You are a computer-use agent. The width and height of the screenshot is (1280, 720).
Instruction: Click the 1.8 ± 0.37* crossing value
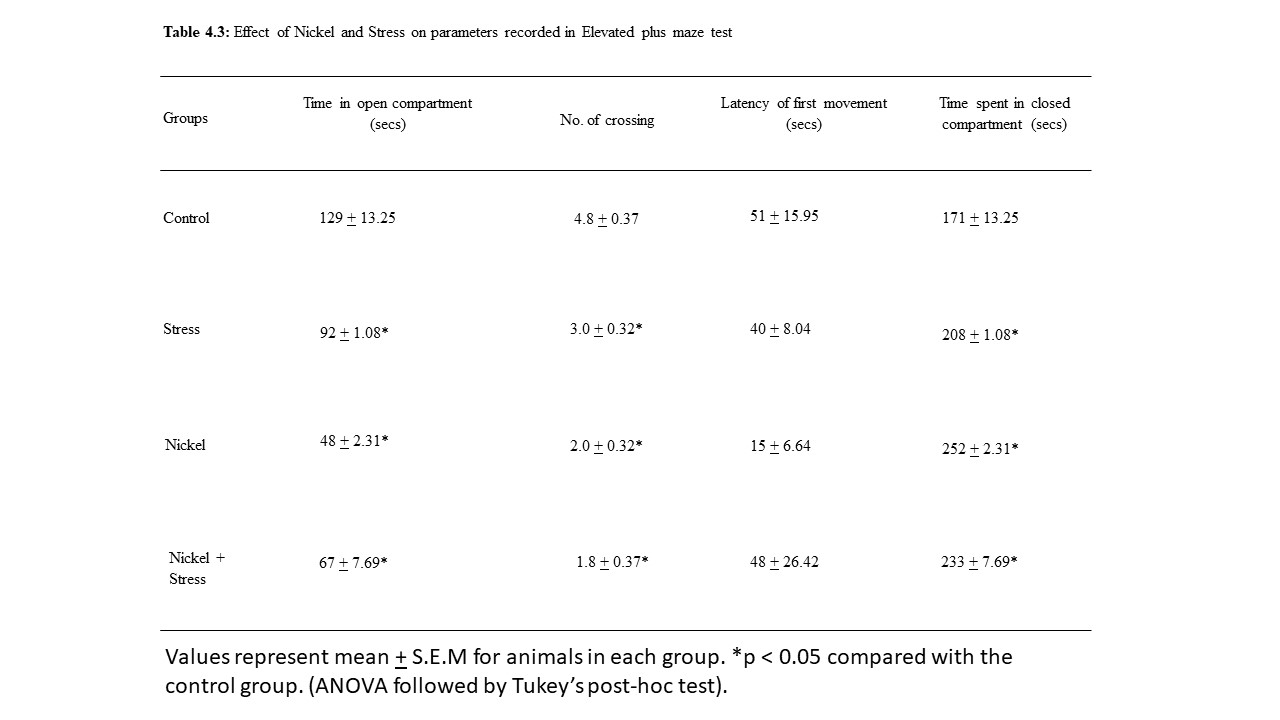(612, 562)
